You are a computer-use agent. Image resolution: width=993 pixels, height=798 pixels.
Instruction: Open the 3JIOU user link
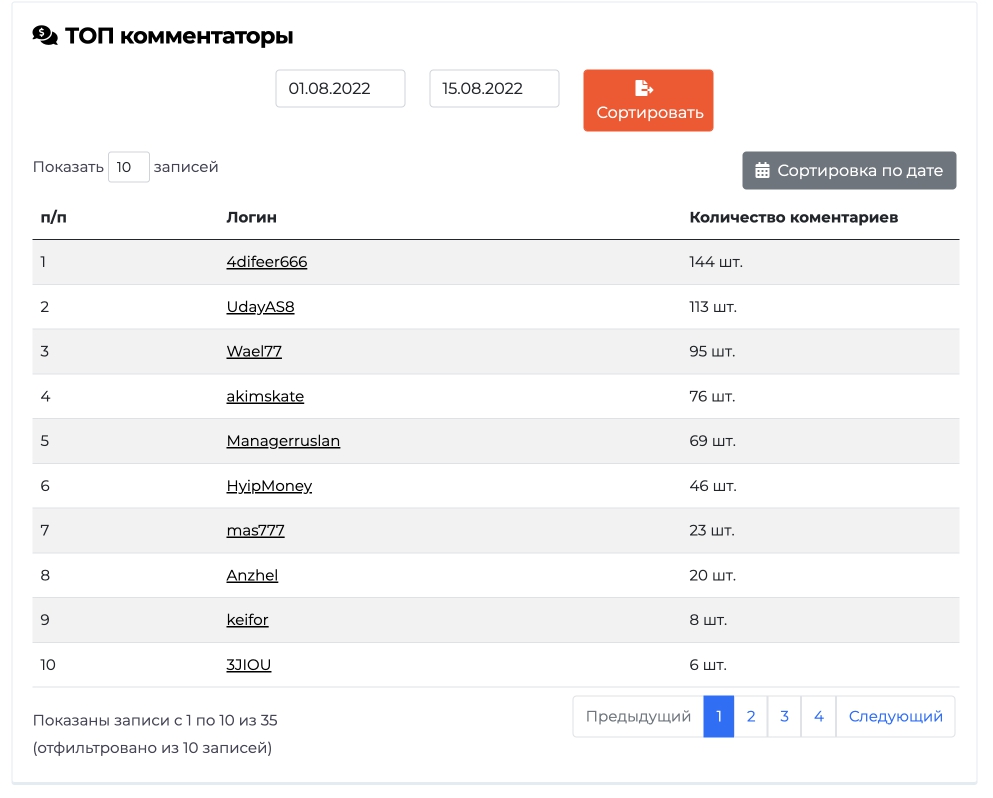(248, 665)
